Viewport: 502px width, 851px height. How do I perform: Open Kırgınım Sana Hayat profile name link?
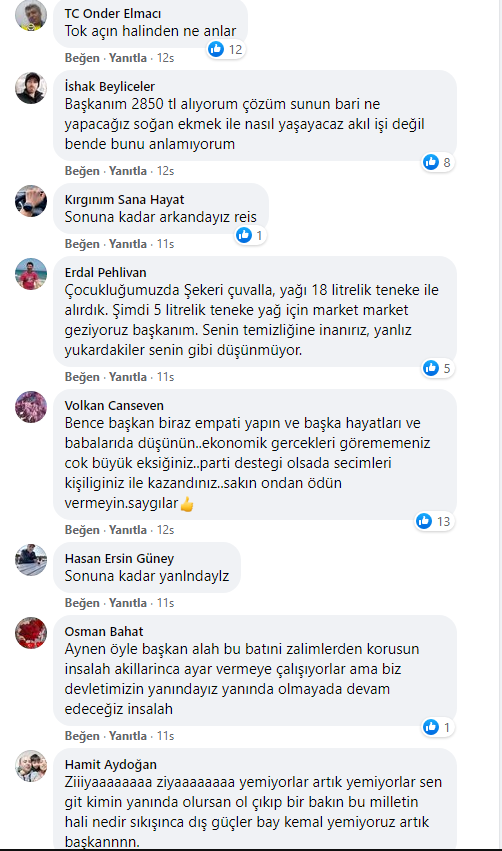click(124, 200)
